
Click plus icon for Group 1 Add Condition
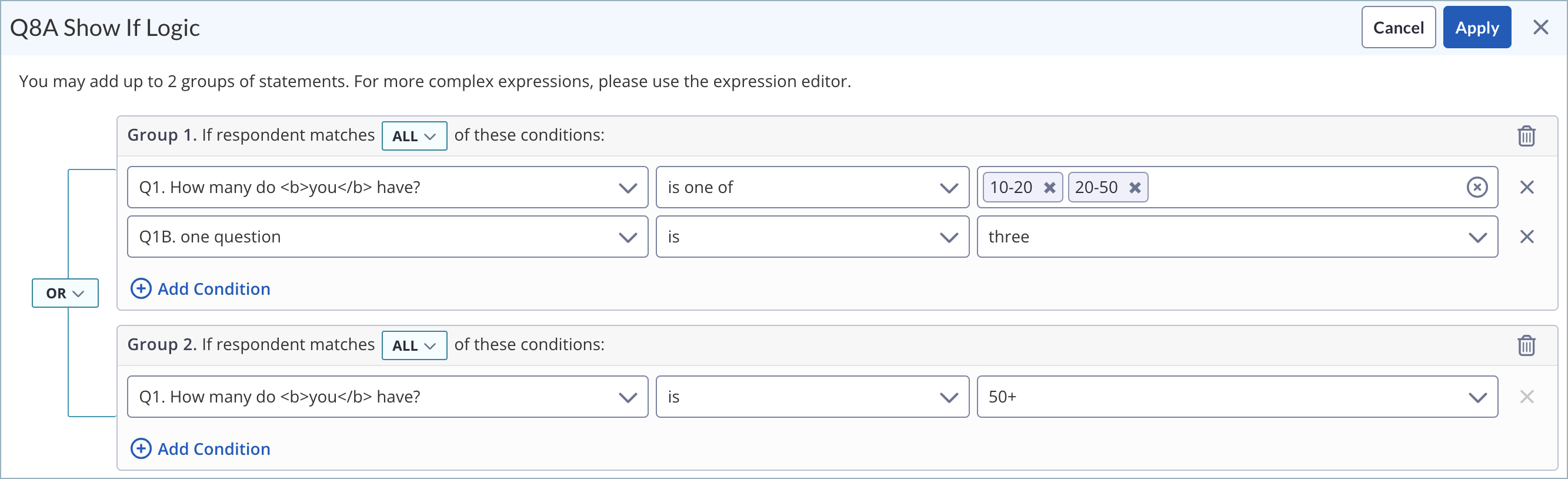141,288
